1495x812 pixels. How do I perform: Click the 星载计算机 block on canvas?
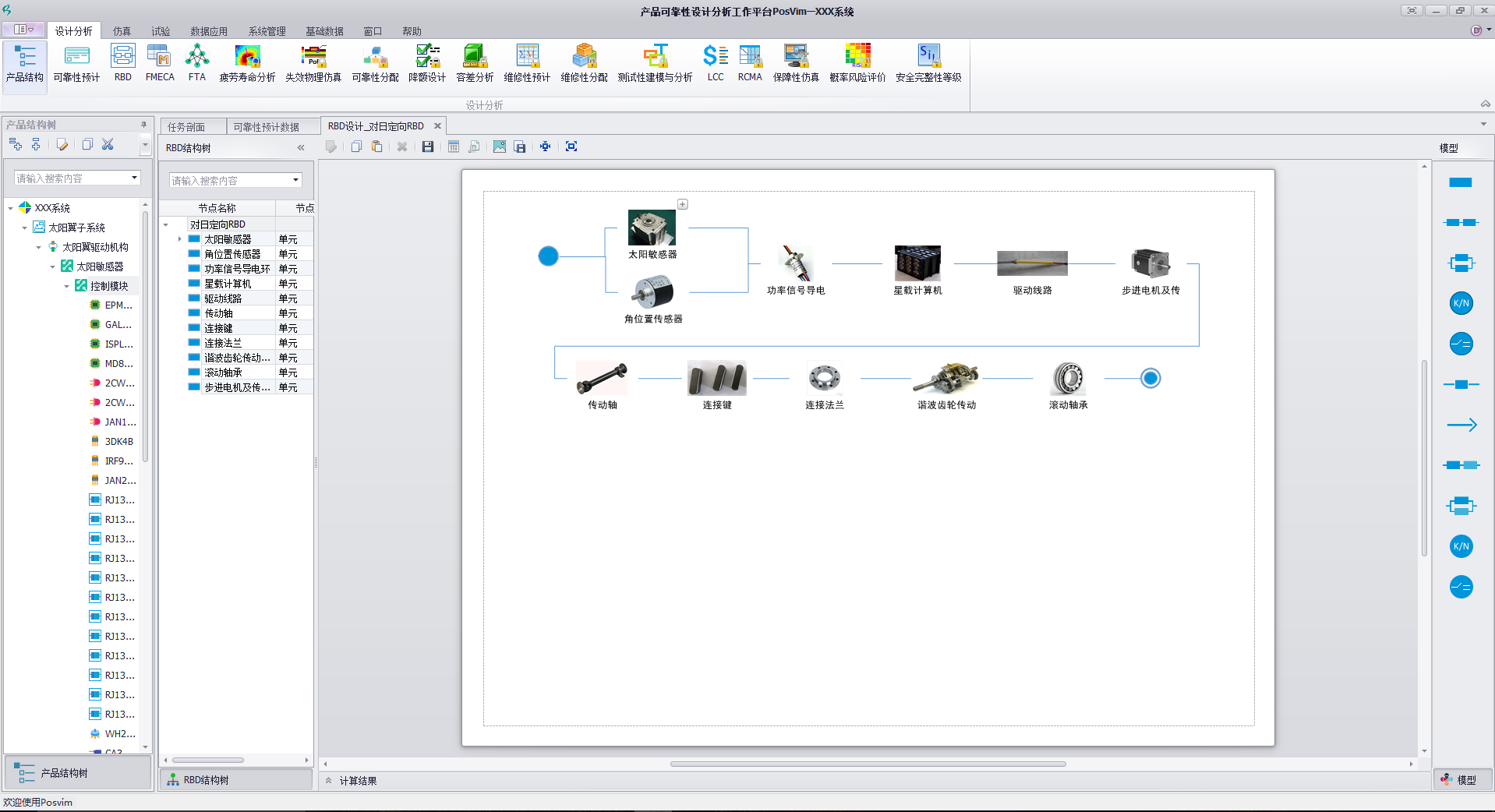[x=917, y=264]
